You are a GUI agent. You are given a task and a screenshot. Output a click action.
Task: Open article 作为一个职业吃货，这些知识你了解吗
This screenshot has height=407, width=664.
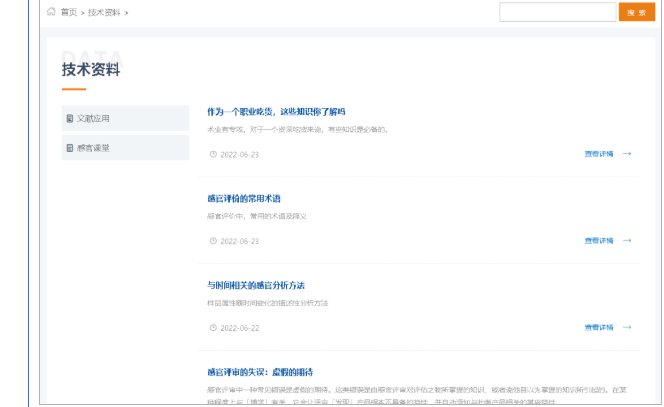(x=275, y=111)
